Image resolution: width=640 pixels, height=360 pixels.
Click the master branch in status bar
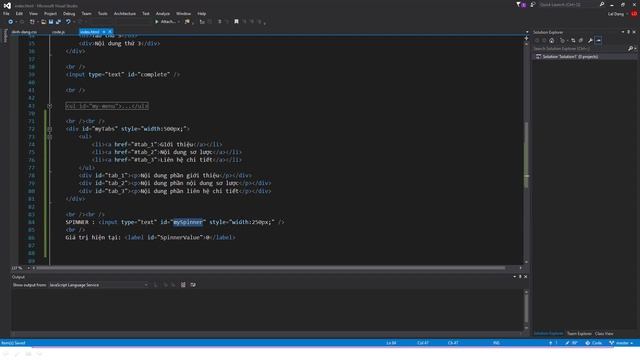click(621, 343)
